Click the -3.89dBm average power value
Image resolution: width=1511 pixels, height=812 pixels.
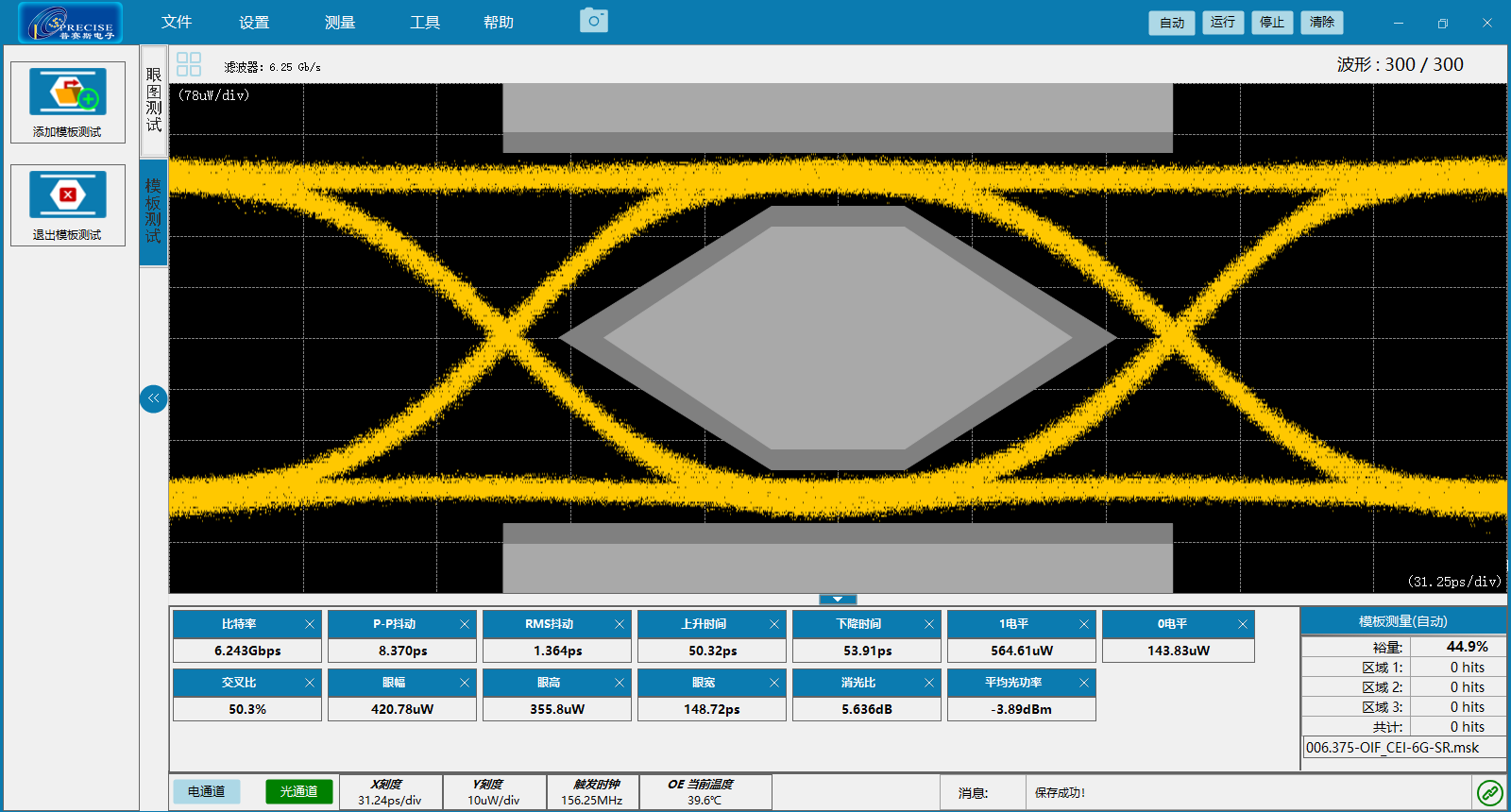coord(1022,709)
